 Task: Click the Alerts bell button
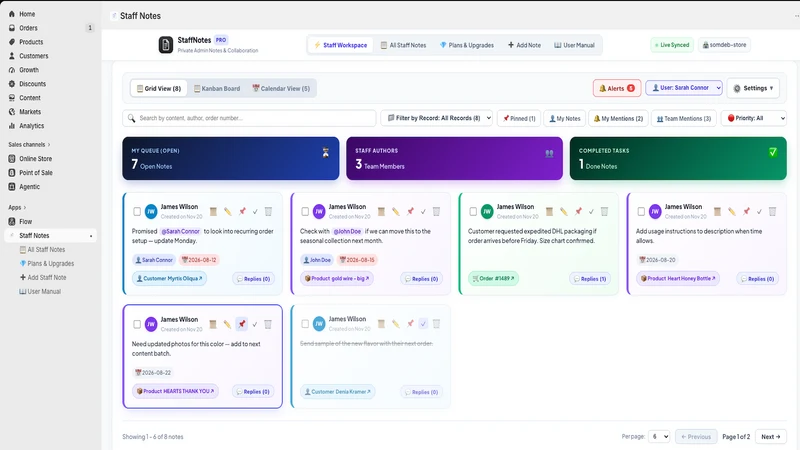click(616, 88)
